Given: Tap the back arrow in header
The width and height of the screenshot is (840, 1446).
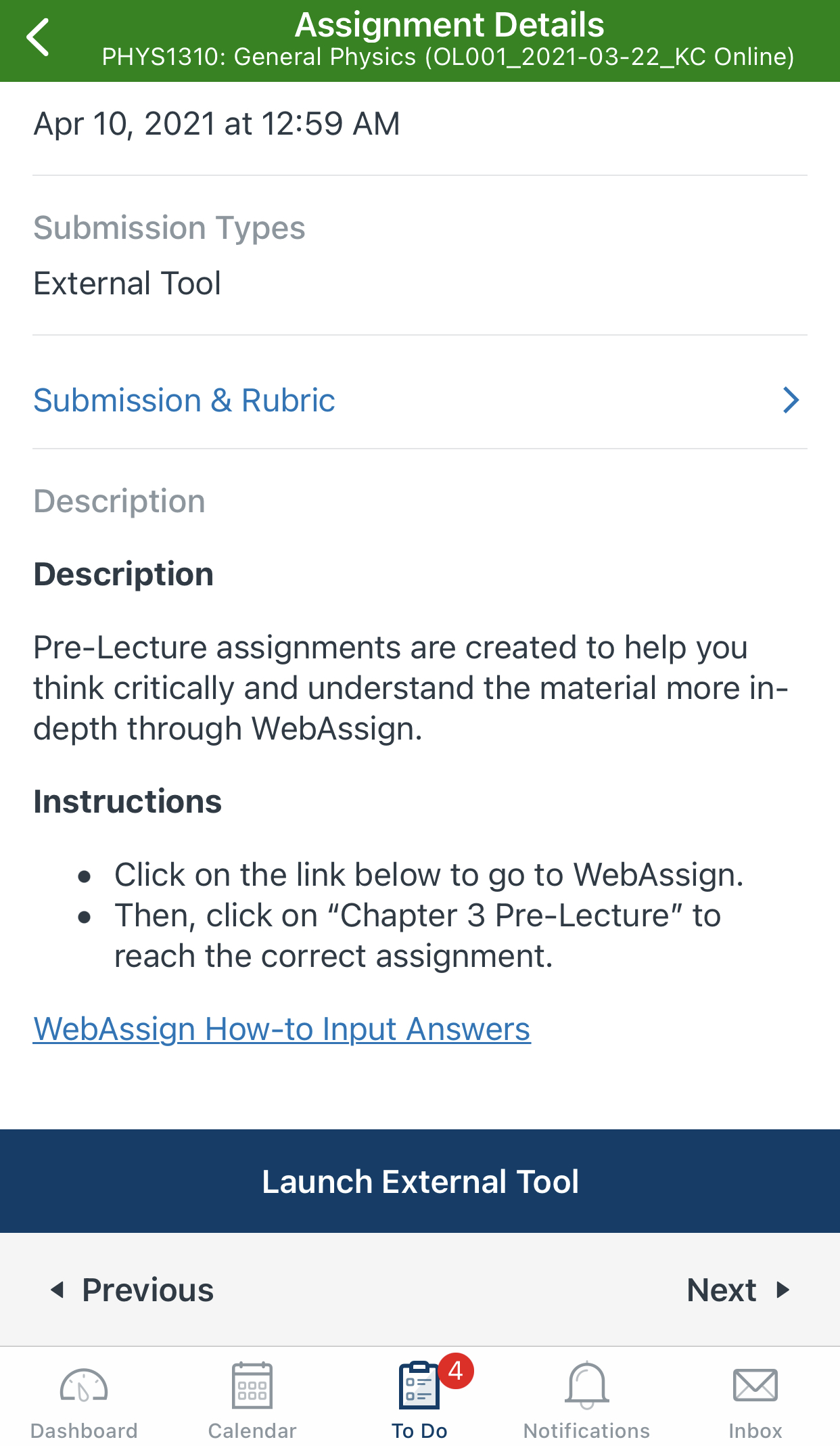Looking at the screenshot, I should click(39, 38).
